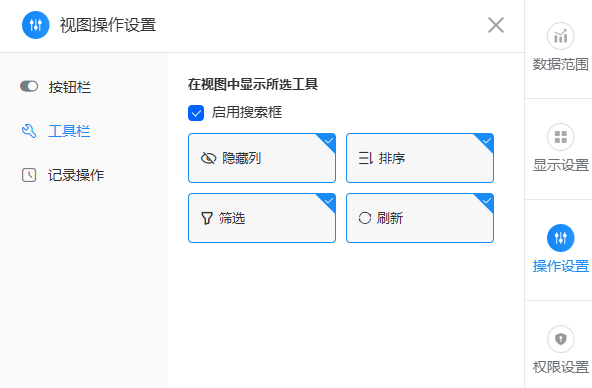Uncheck the 启用搜索框 checkbox

click(196, 113)
